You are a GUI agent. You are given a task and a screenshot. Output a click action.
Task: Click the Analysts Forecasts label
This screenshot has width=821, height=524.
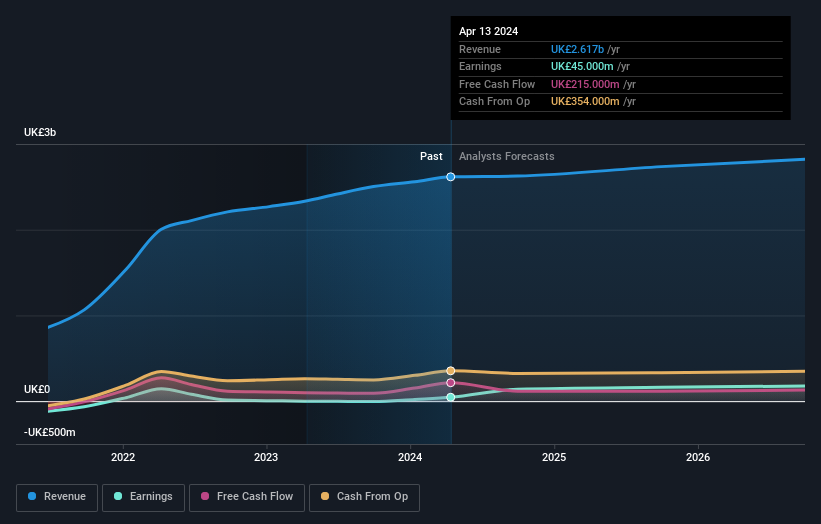click(507, 157)
